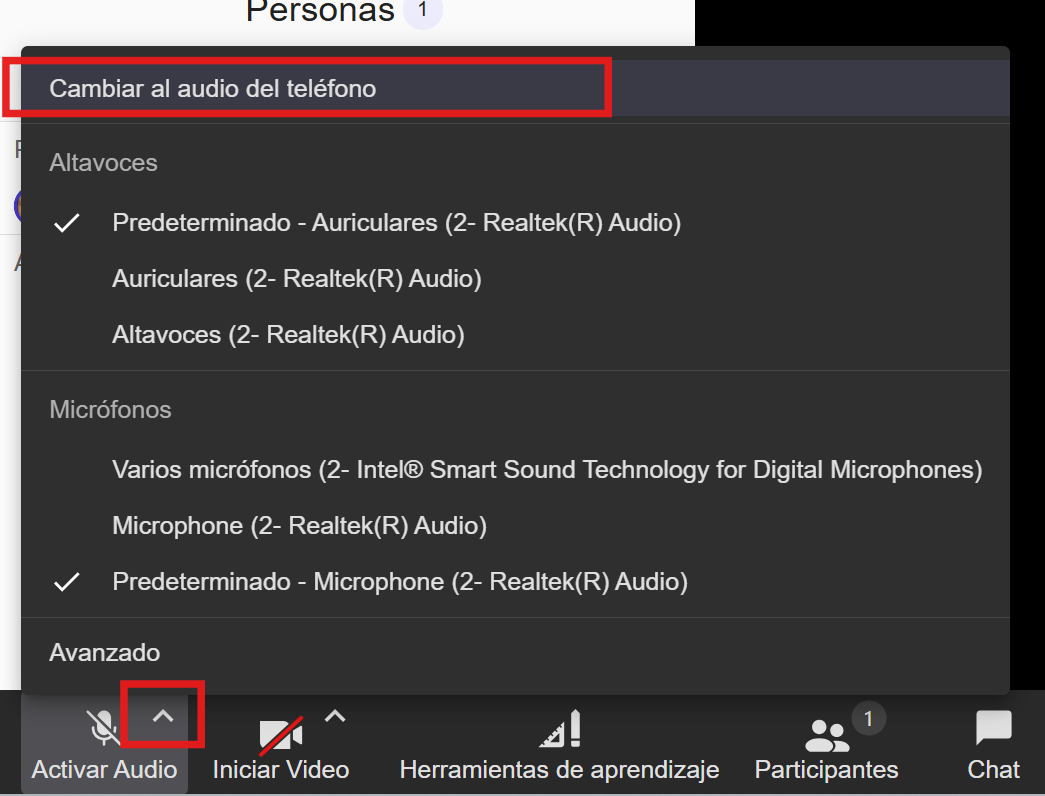Open the Avanzado audio settings entry
The height and width of the screenshot is (796, 1045).
pos(515,653)
